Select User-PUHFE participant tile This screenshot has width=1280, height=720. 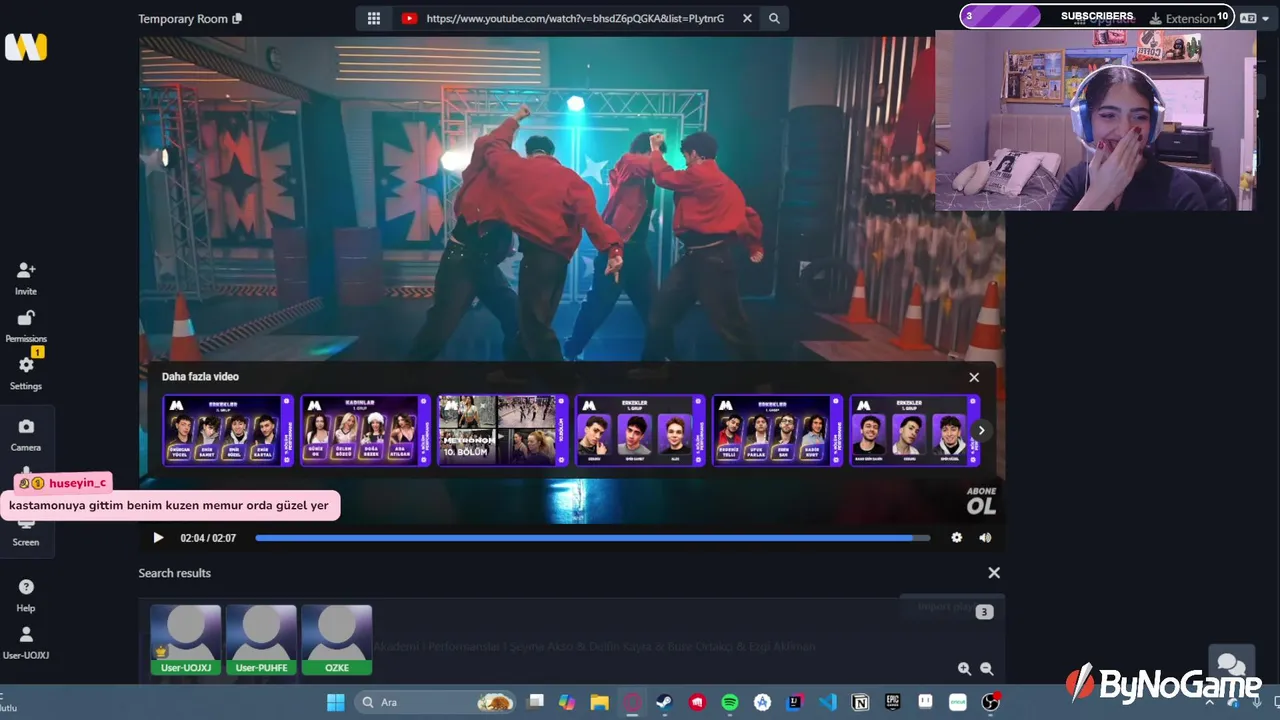coord(261,639)
